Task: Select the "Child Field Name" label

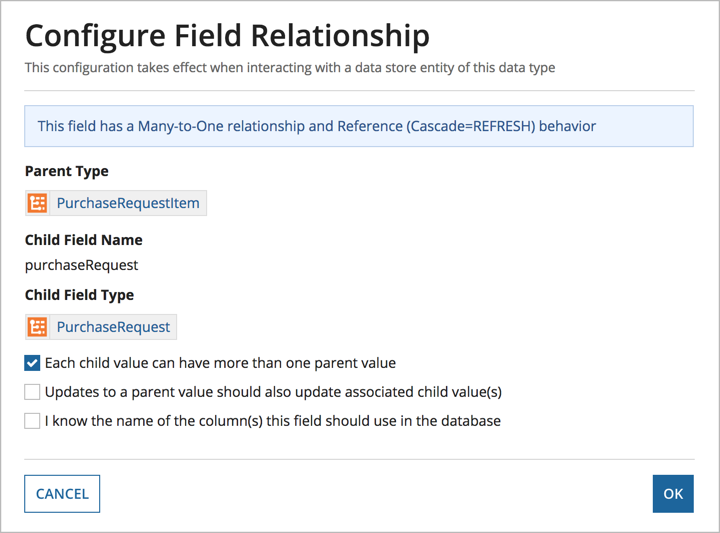Action: (84, 240)
